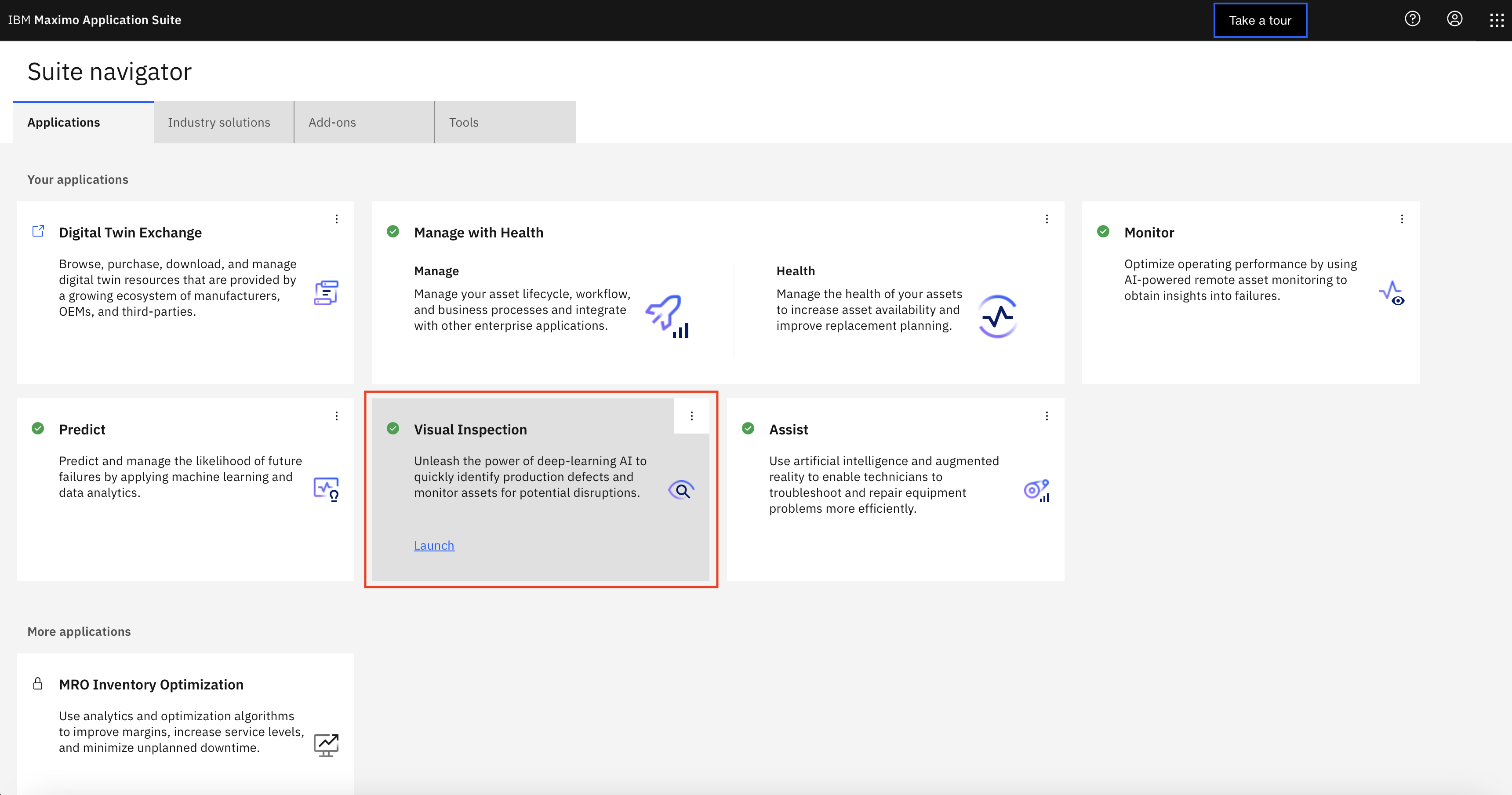Viewport: 1512px width, 795px height.
Task: Open Digital Twin Exchange overflow menu
Action: pos(336,219)
